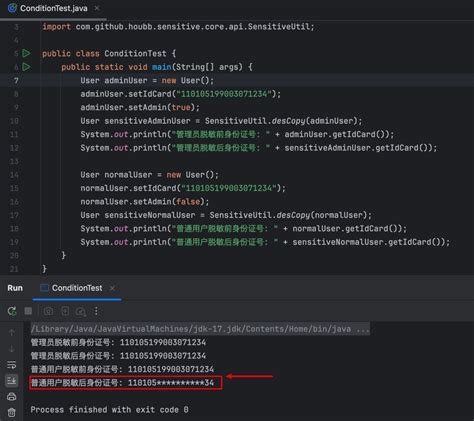Close the ConditionTest.java editor tab

tap(97, 8)
